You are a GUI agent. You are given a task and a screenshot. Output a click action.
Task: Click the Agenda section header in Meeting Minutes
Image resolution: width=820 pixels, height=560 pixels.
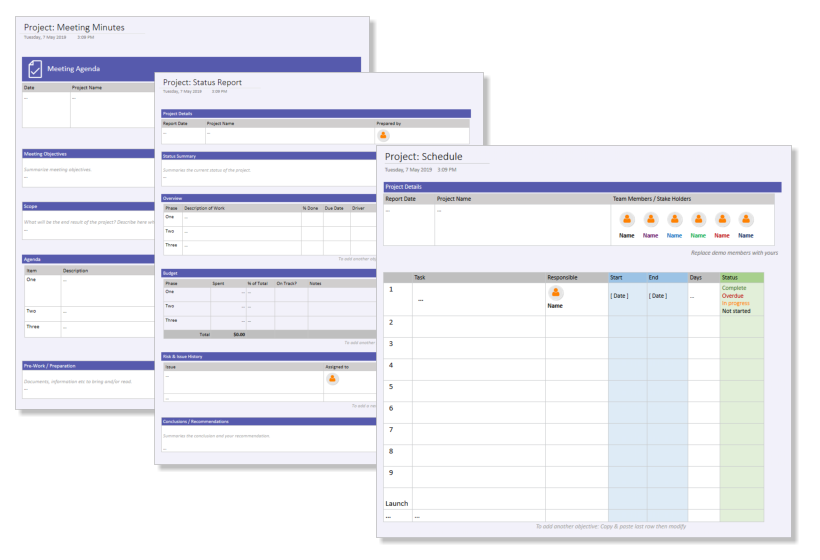tap(88, 259)
